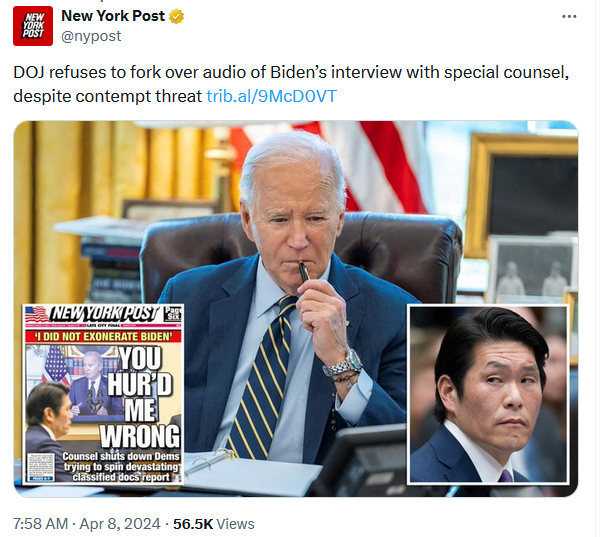Screen dimensions: 605x537
Task: Click the Page Six logo on cover
Action: tap(172, 313)
